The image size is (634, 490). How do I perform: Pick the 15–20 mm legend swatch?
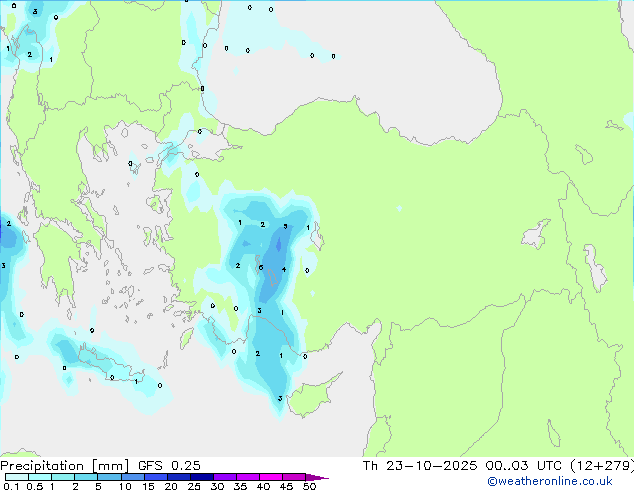pyautogui.click(x=155, y=477)
